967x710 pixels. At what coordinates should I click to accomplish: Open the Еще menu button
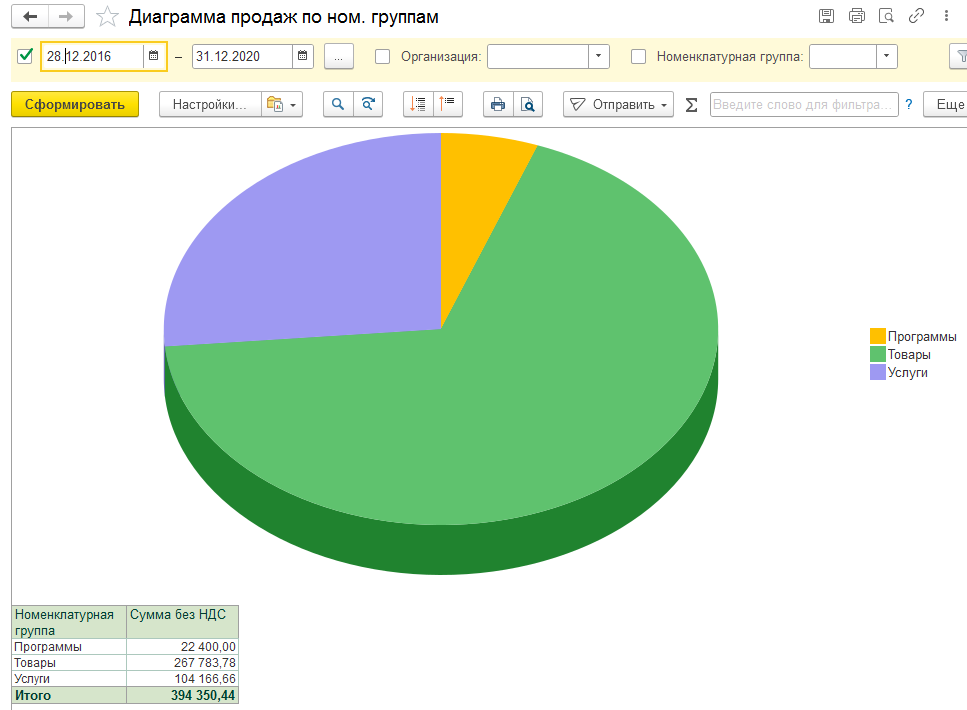coord(947,104)
